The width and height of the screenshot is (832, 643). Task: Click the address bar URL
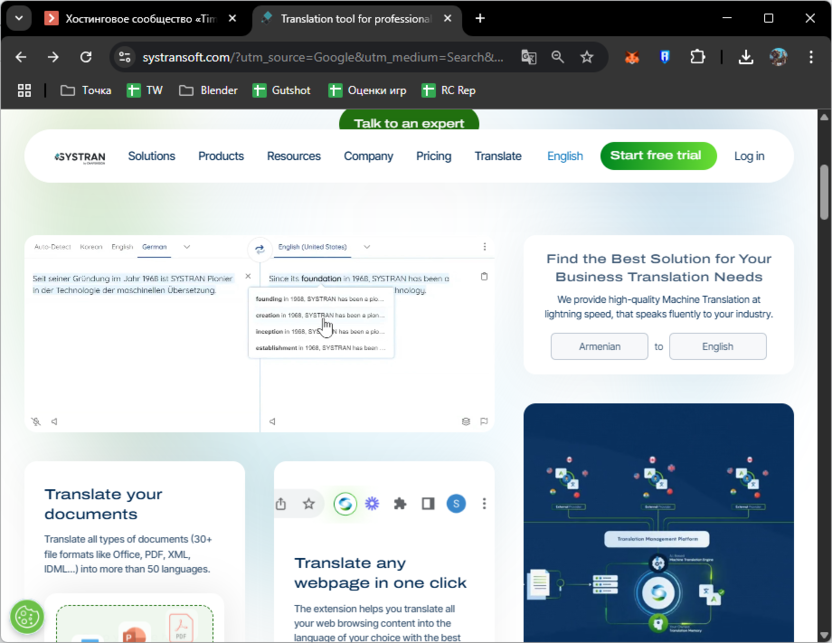click(x=323, y=57)
